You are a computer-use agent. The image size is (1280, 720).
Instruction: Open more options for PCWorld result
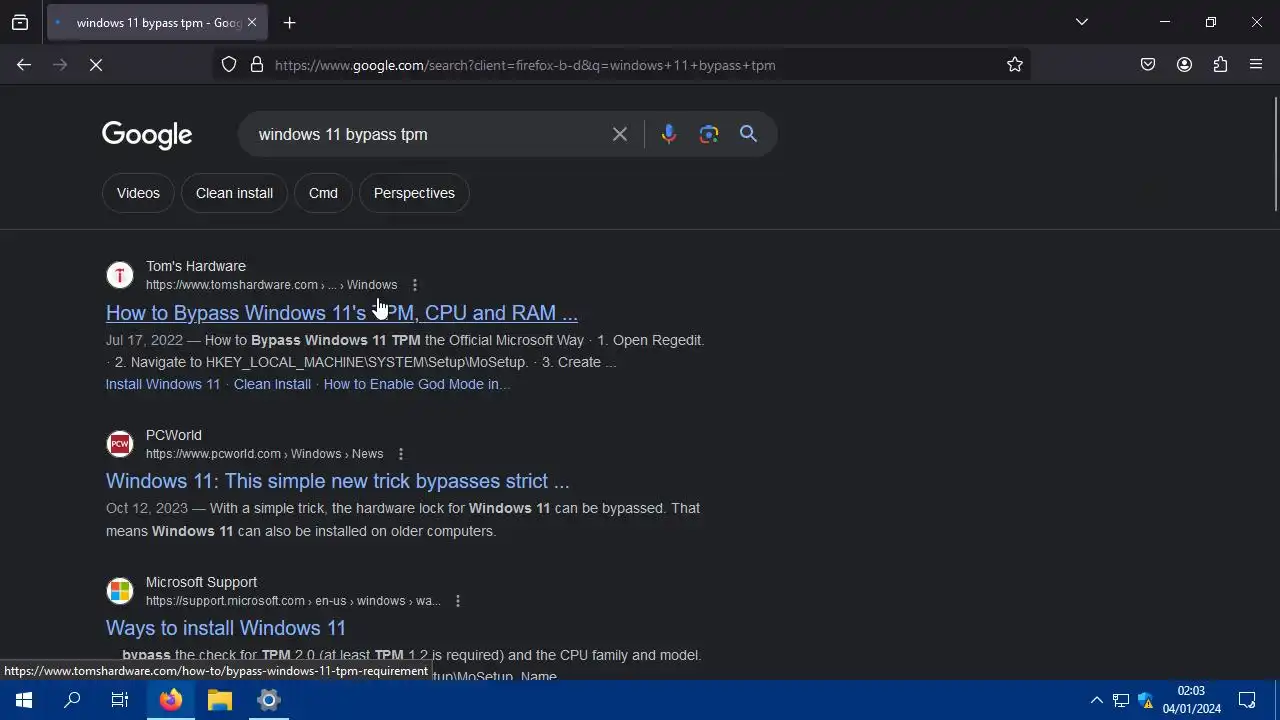[401, 454]
